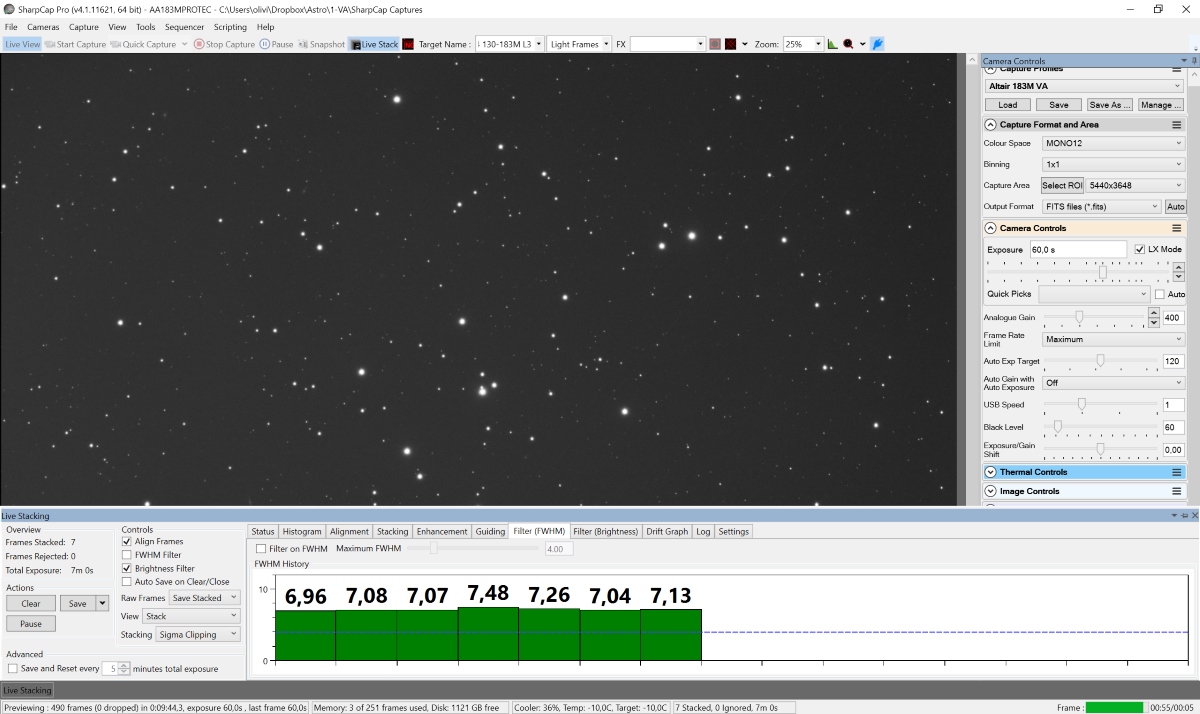The height and width of the screenshot is (714, 1200).
Task: Open the Capture Format and Area hamburger menu
Action: tap(1177, 125)
